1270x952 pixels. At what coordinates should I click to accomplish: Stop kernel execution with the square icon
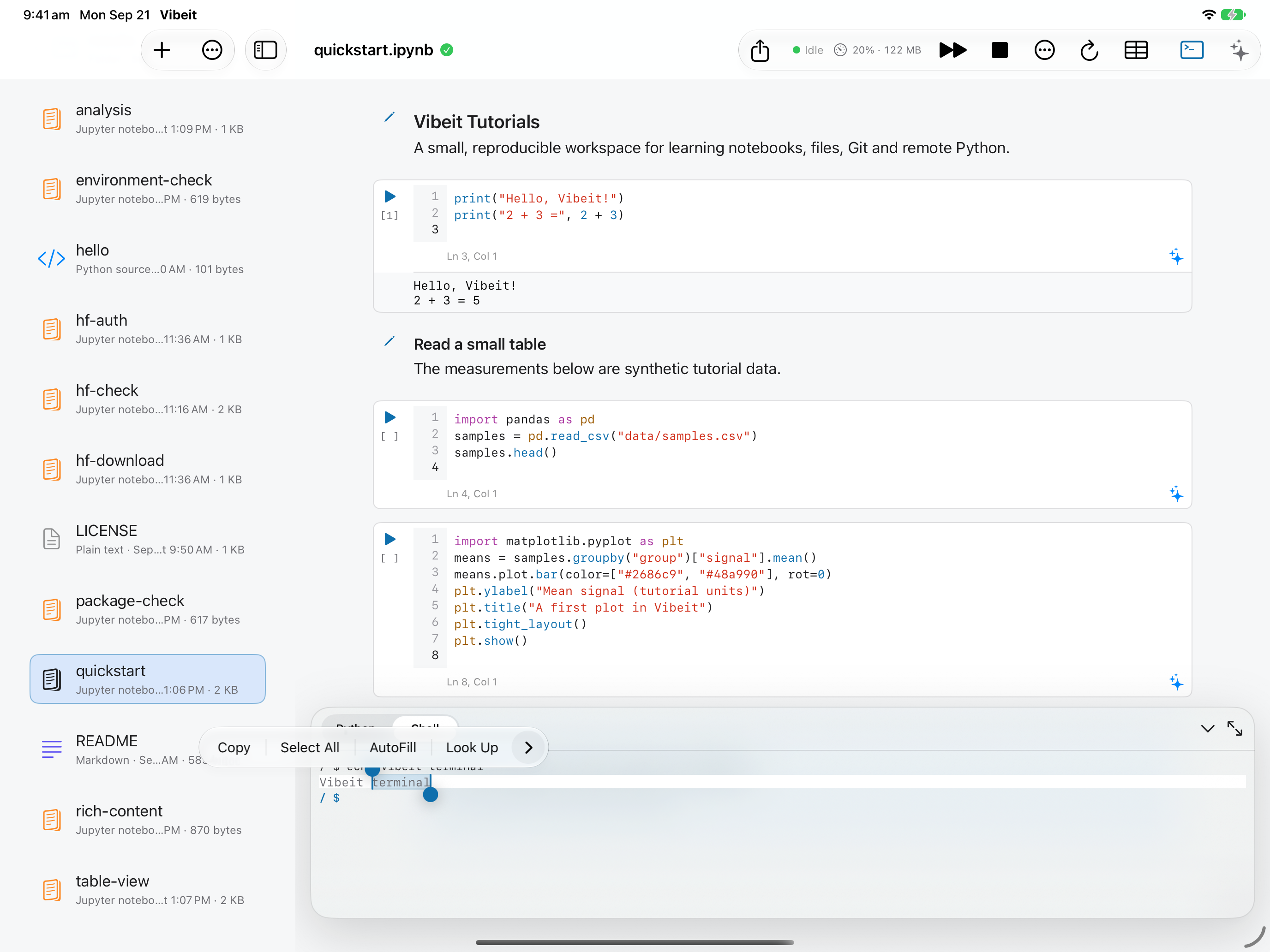pos(1000,50)
